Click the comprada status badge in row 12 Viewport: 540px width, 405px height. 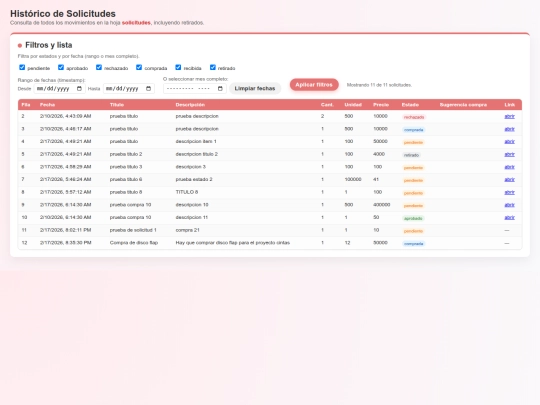tap(414, 243)
